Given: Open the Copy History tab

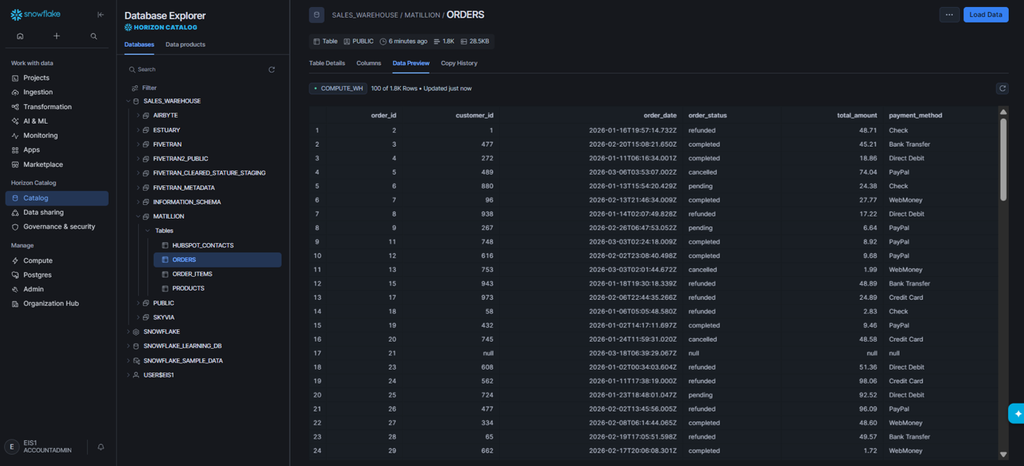Looking at the screenshot, I should [x=459, y=63].
